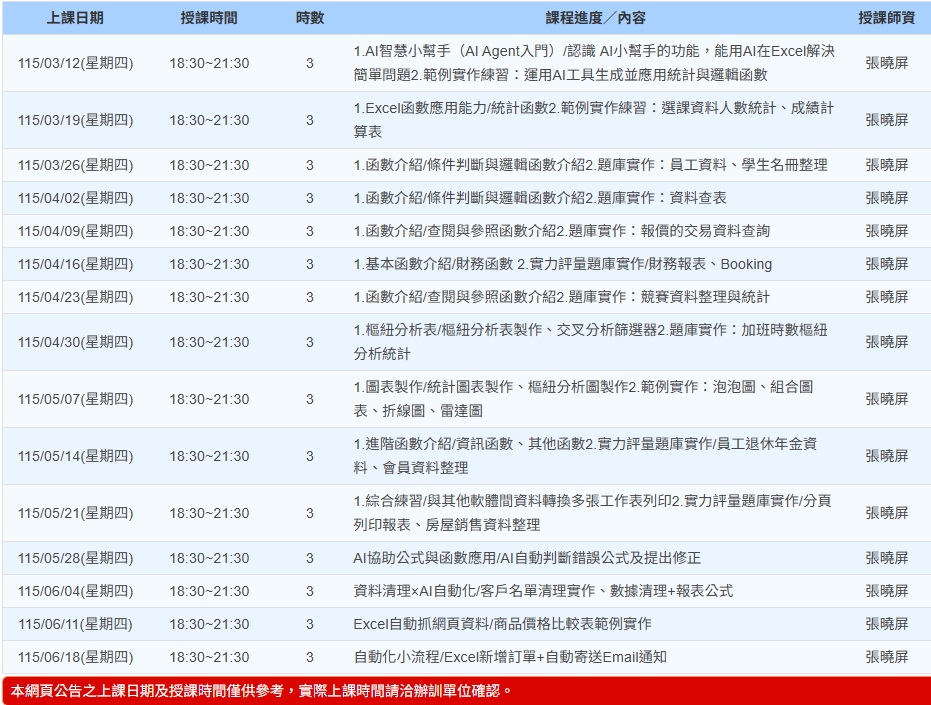Select the 時數 column header

click(310, 18)
